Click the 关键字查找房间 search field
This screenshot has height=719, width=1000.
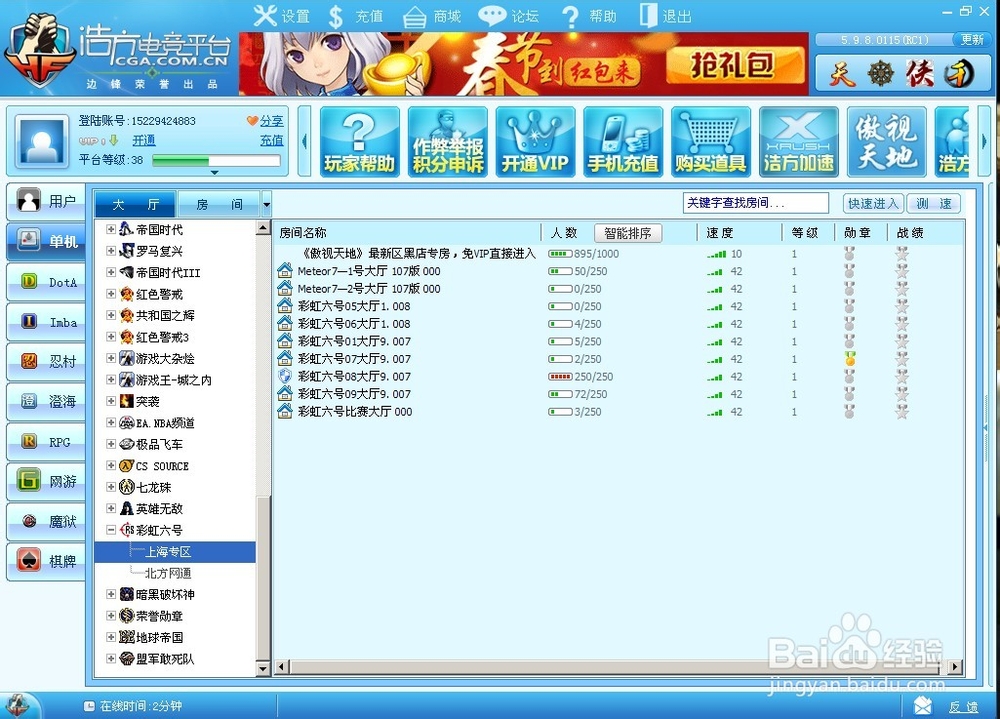pos(755,203)
